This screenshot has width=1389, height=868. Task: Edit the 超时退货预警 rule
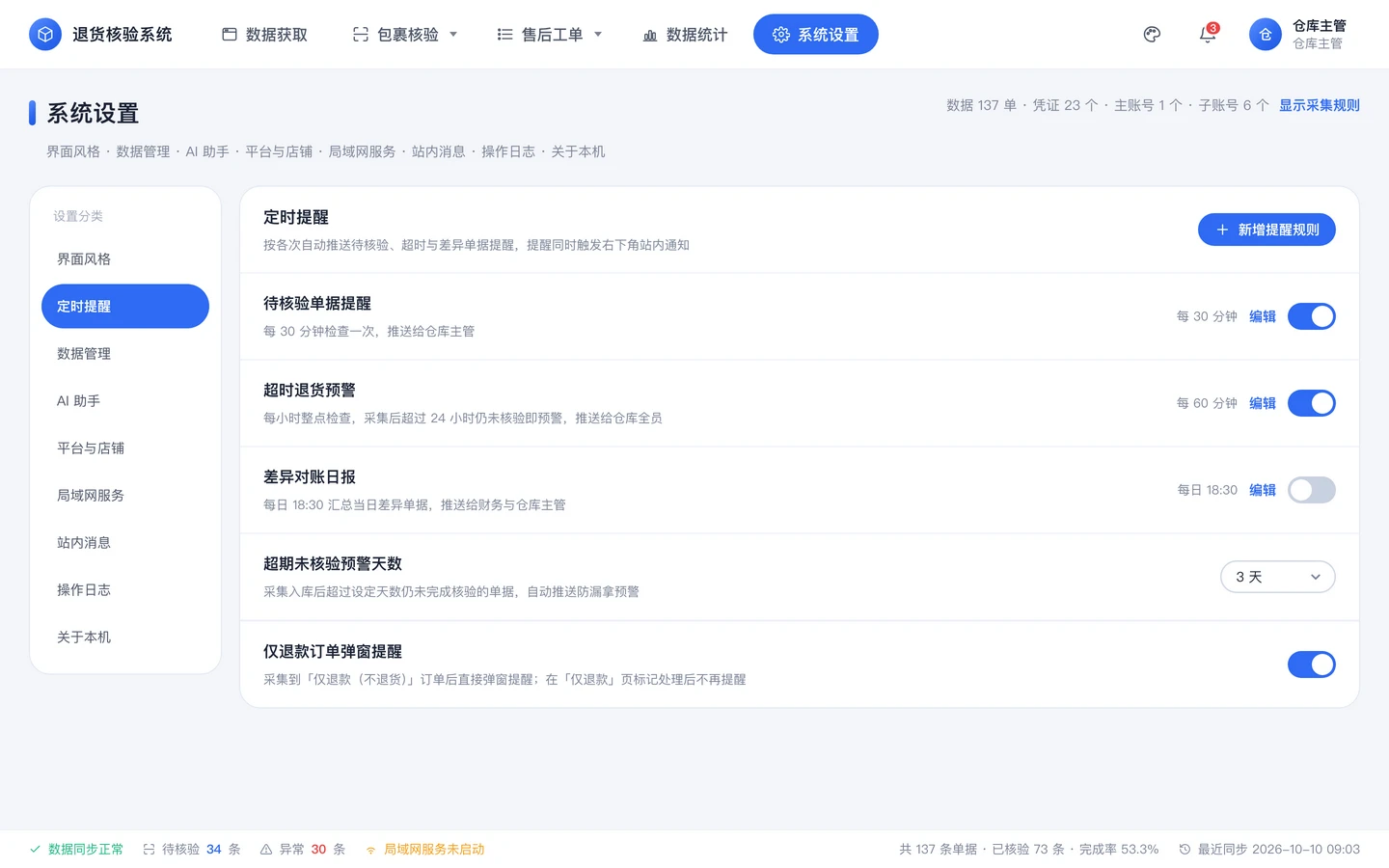(x=1263, y=403)
